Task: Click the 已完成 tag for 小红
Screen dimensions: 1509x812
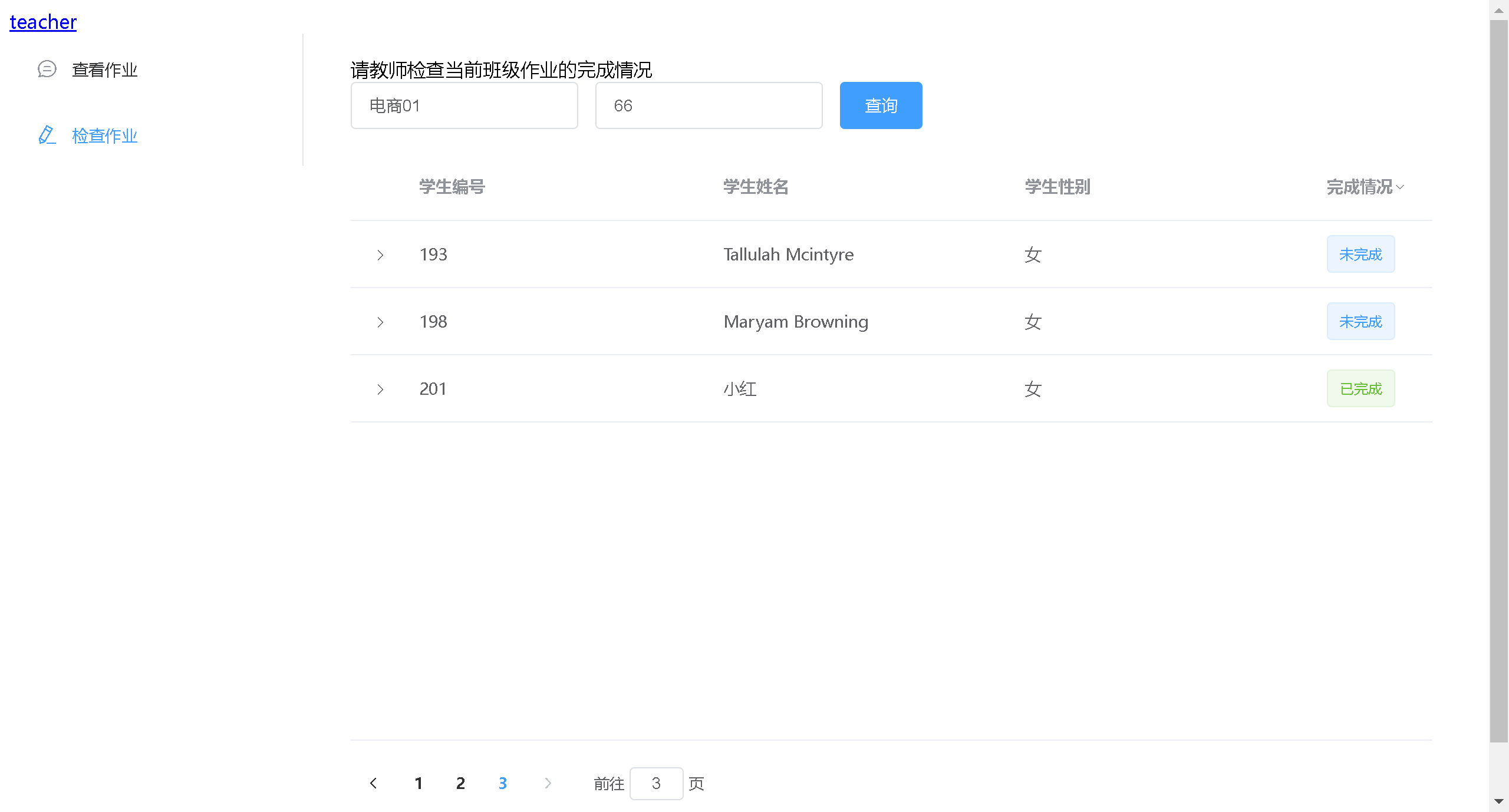Action: (x=1360, y=388)
